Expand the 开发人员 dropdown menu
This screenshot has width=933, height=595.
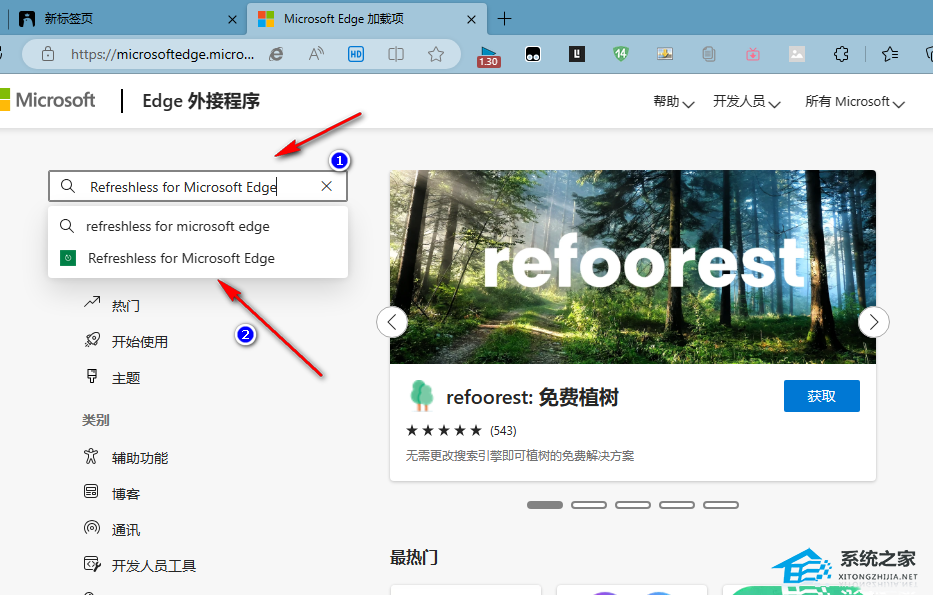point(747,102)
